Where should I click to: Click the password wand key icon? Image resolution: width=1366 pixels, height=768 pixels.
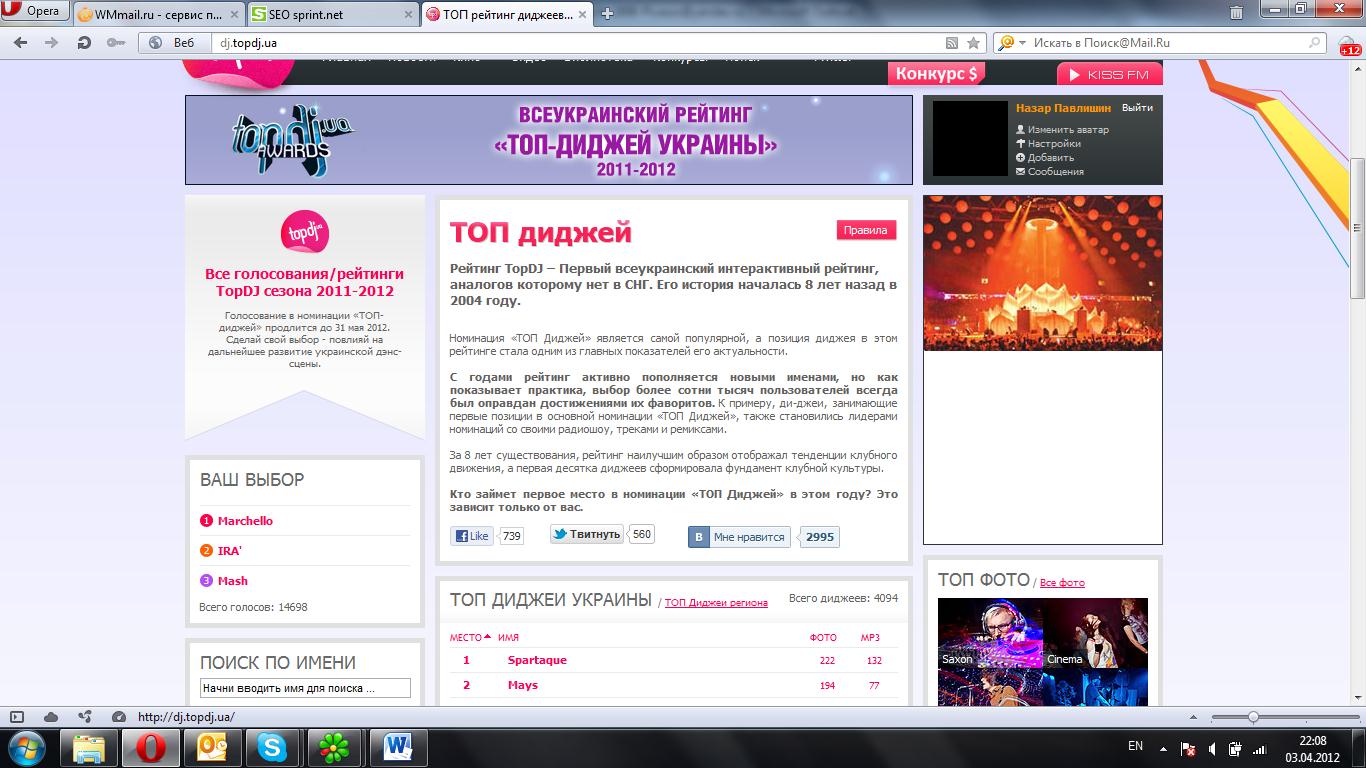click(x=116, y=43)
